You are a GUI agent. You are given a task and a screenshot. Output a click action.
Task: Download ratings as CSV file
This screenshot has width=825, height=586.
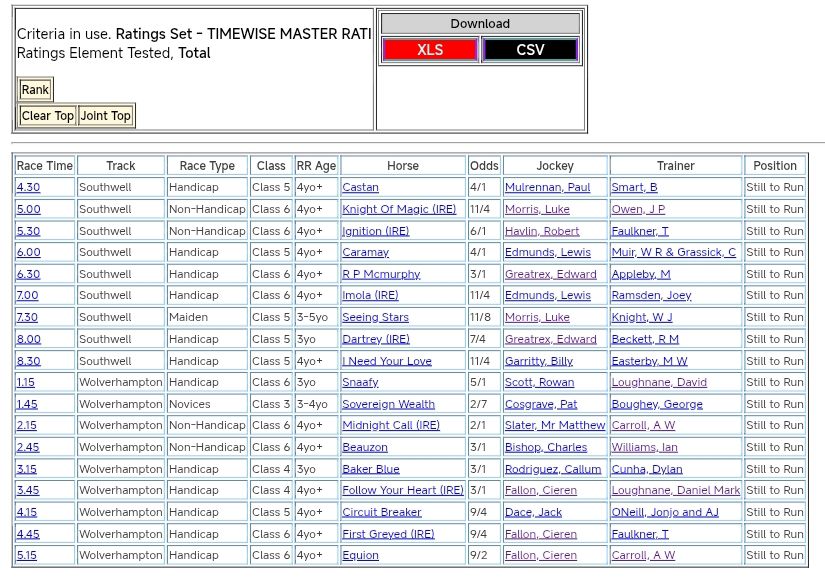pos(530,50)
